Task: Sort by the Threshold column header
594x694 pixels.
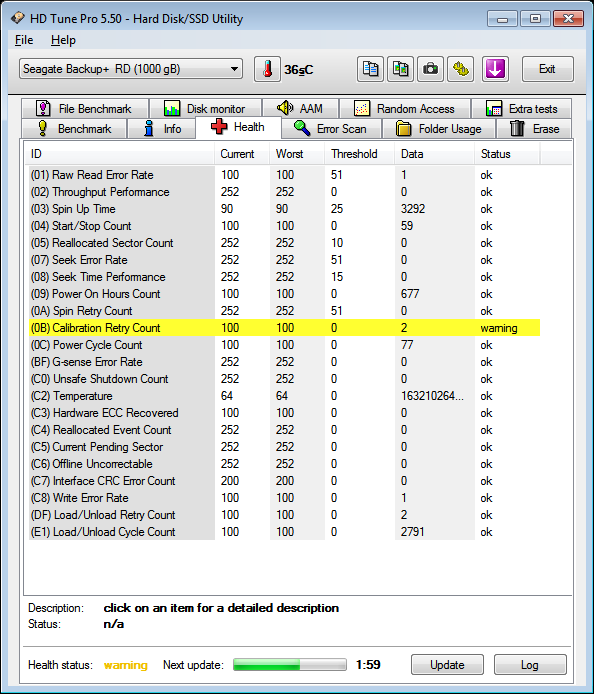Action: tap(359, 154)
